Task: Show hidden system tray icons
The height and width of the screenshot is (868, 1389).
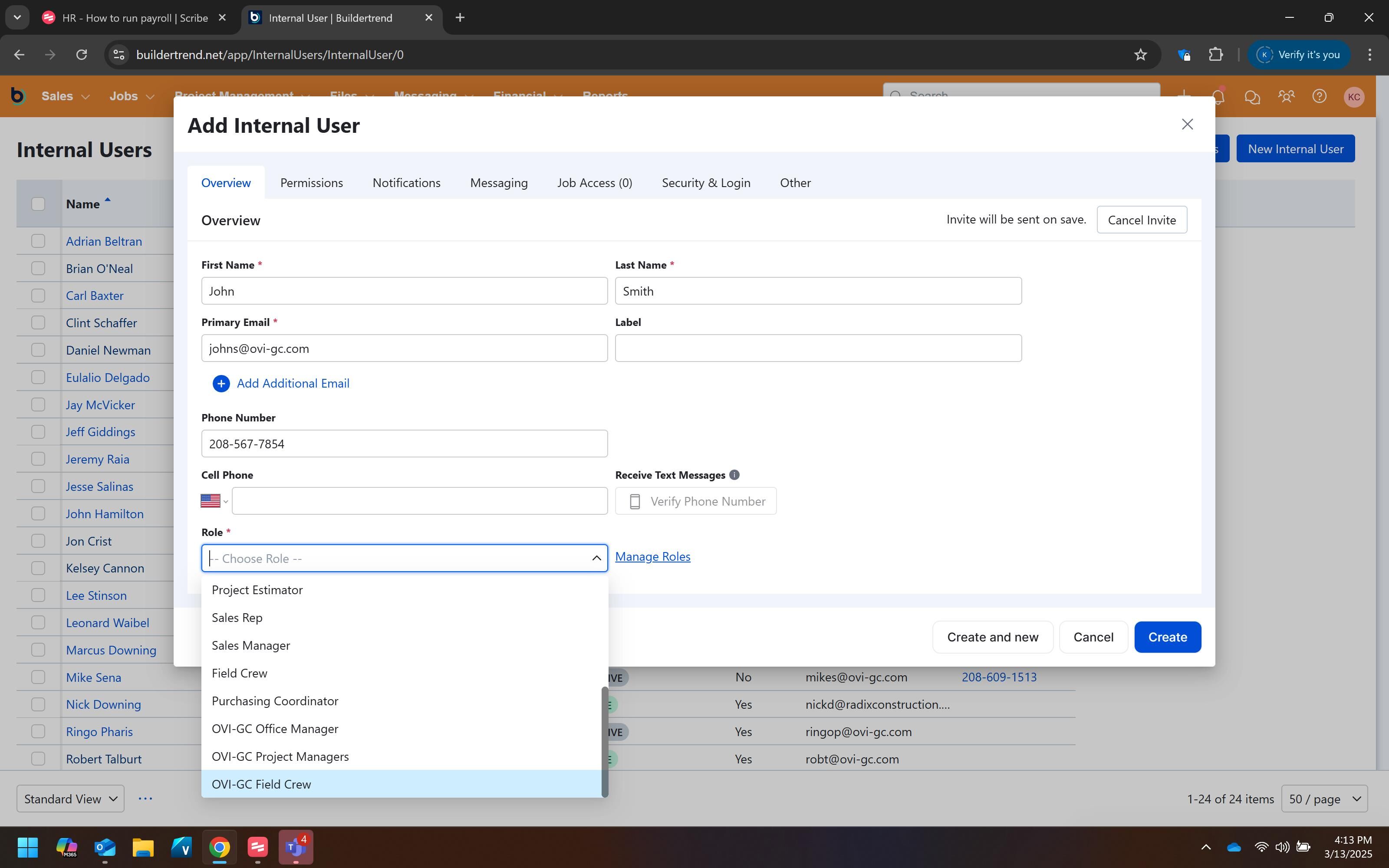Action: (1206, 847)
